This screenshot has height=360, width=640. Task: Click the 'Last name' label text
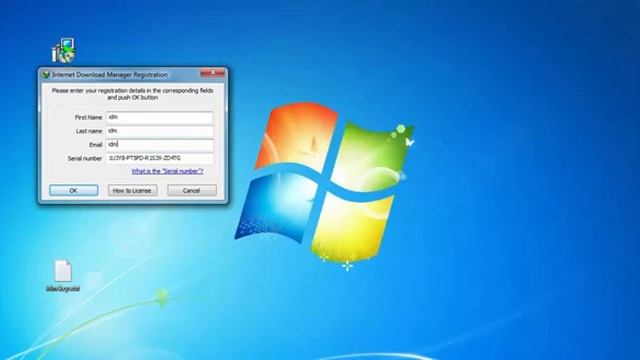[x=89, y=131]
